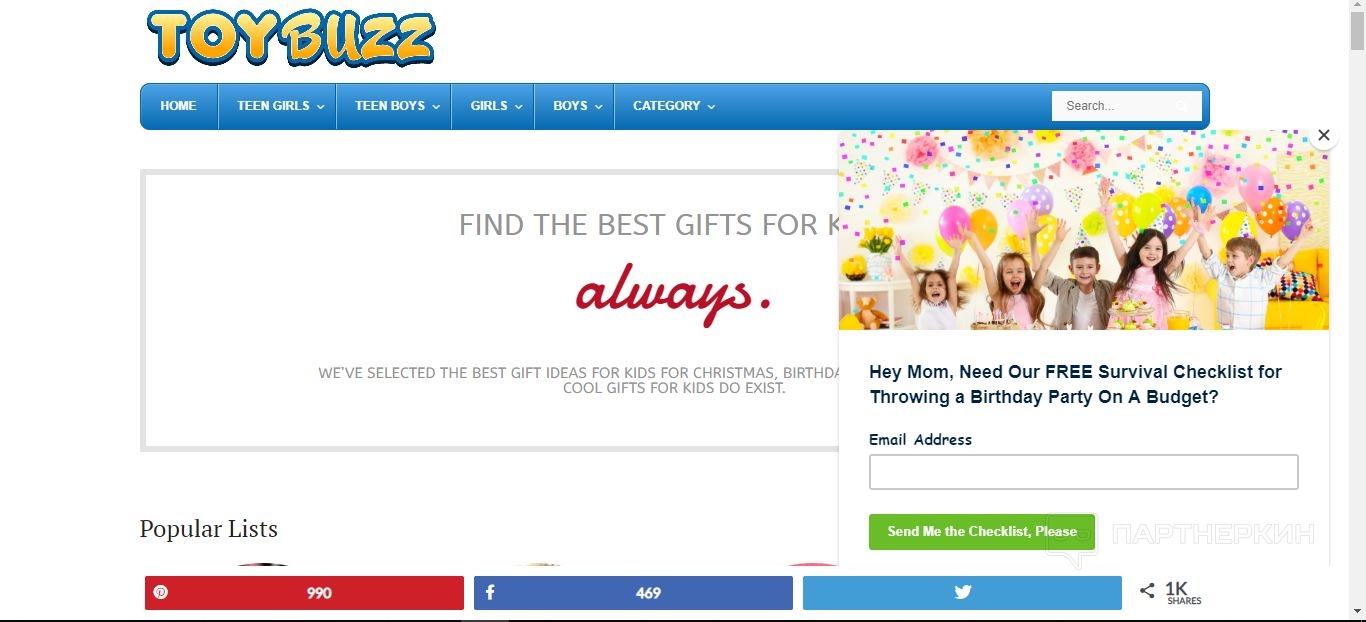The image size is (1366, 622).
Task: Click the scrollbar down arrow
Action: tap(1357, 611)
